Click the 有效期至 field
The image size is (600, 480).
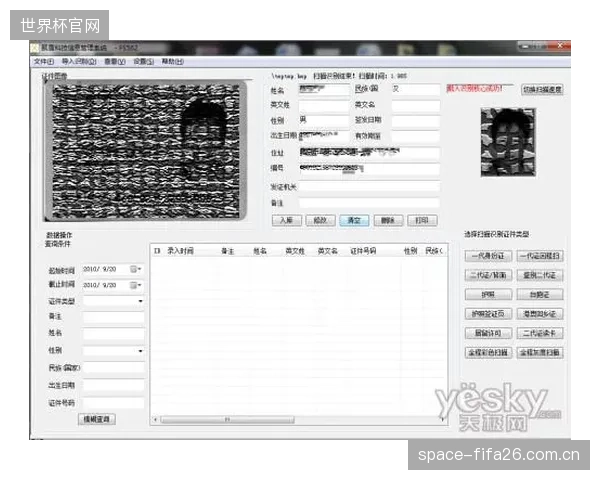pos(416,136)
